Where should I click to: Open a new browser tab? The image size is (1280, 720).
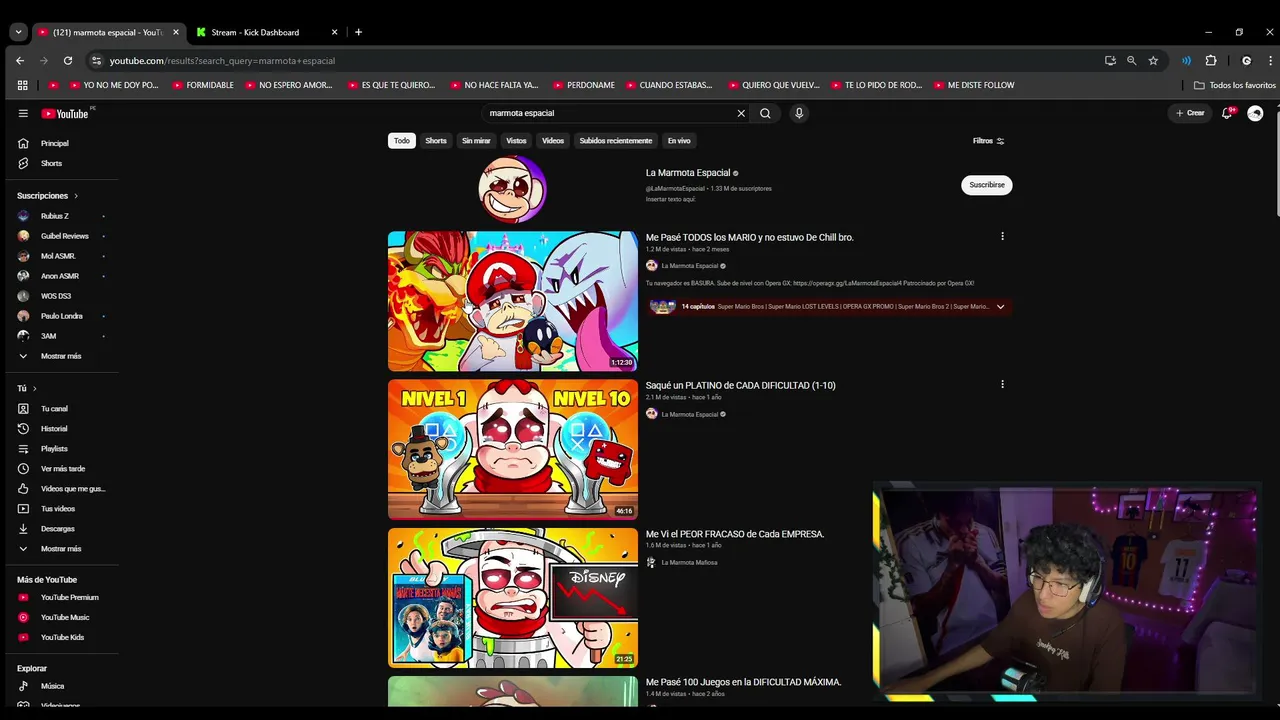pyautogui.click(x=358, y=32)
